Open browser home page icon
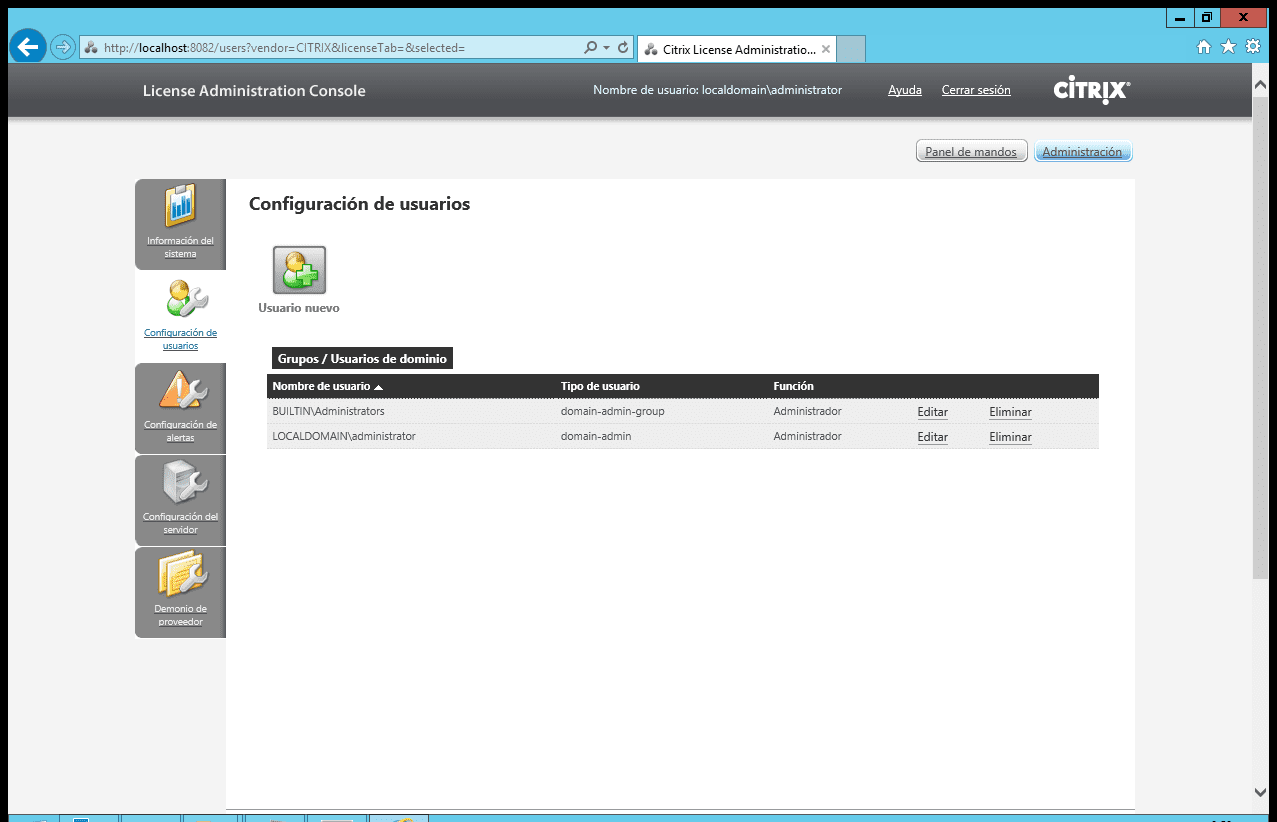Viewport: 1277px width, 822px height. click(x=1204, y=47)
